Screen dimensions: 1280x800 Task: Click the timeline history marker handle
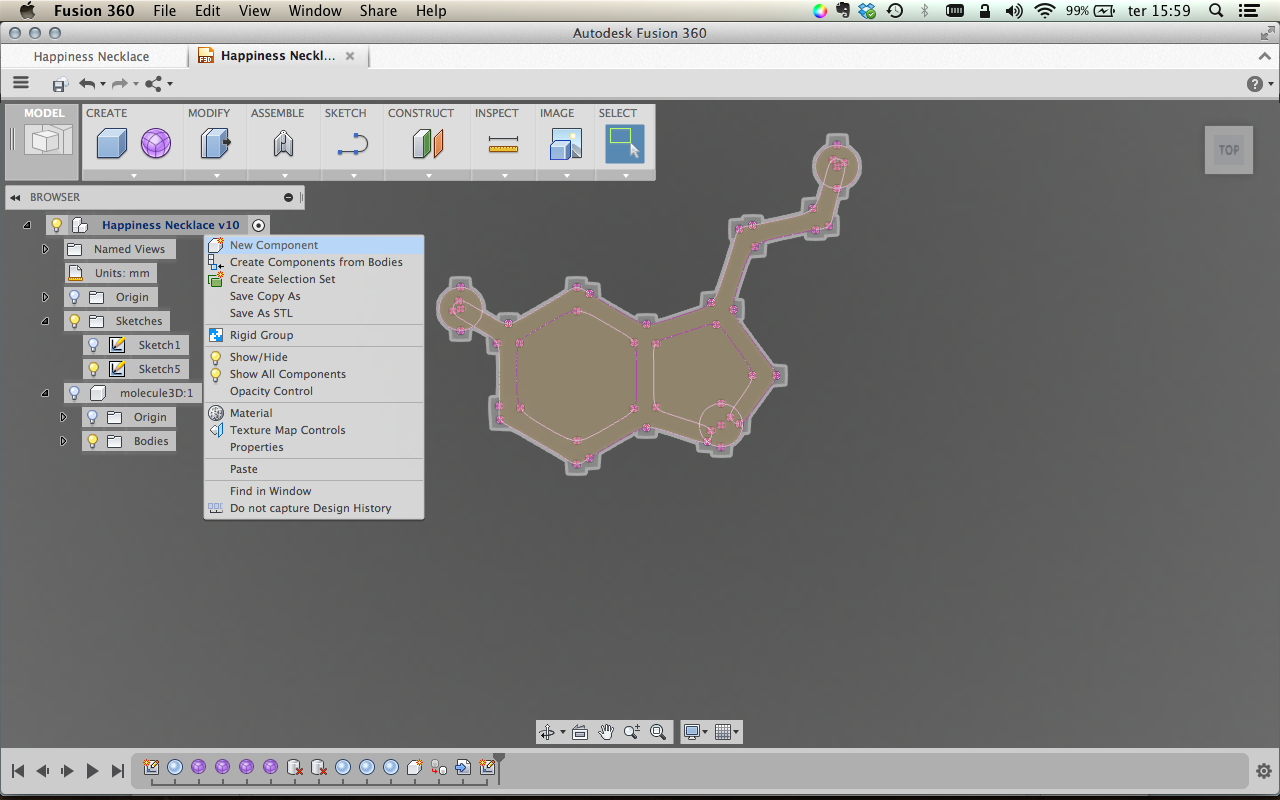[499, 760]
